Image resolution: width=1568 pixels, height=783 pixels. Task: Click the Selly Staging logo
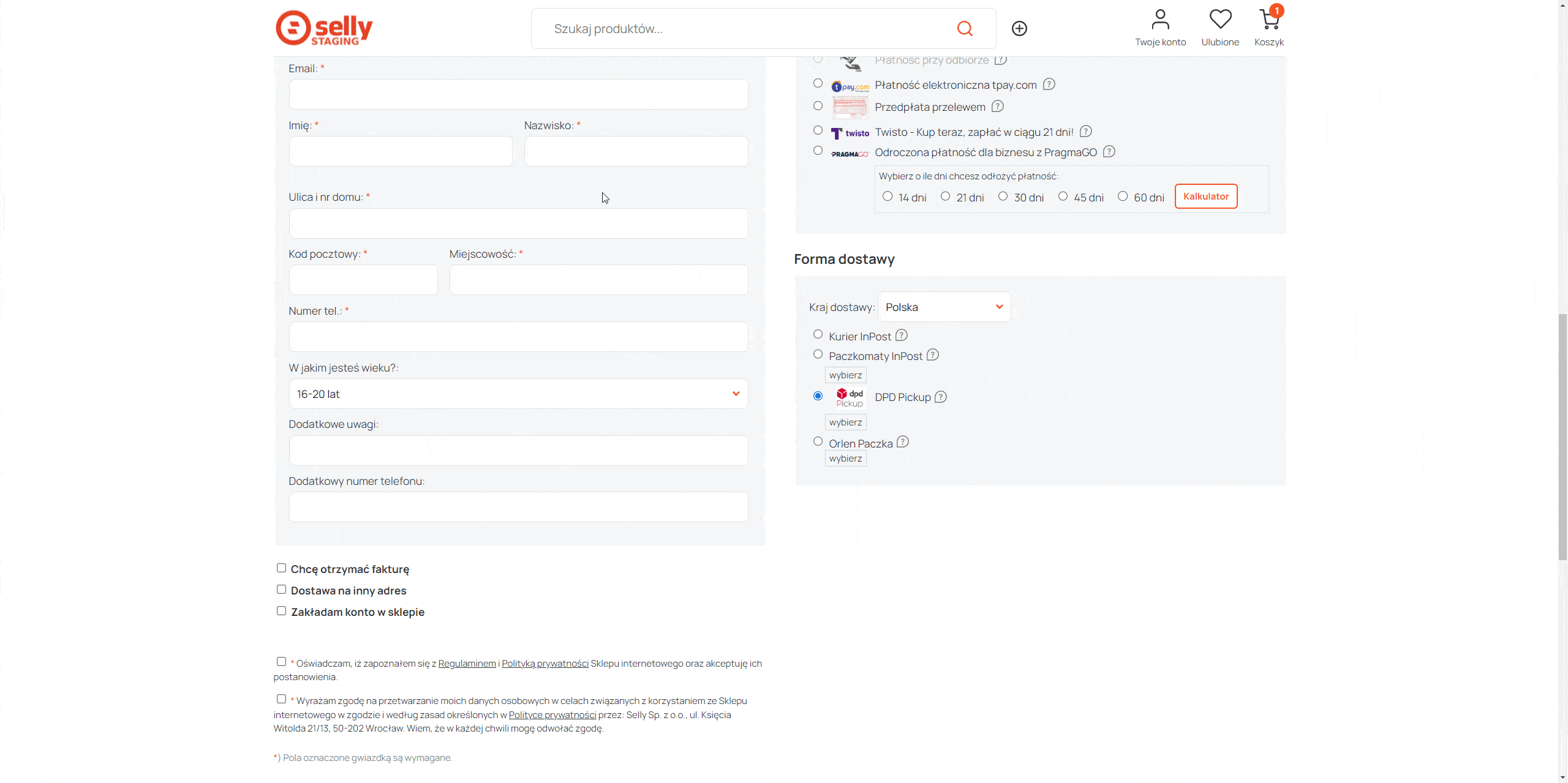coord(324,28)
